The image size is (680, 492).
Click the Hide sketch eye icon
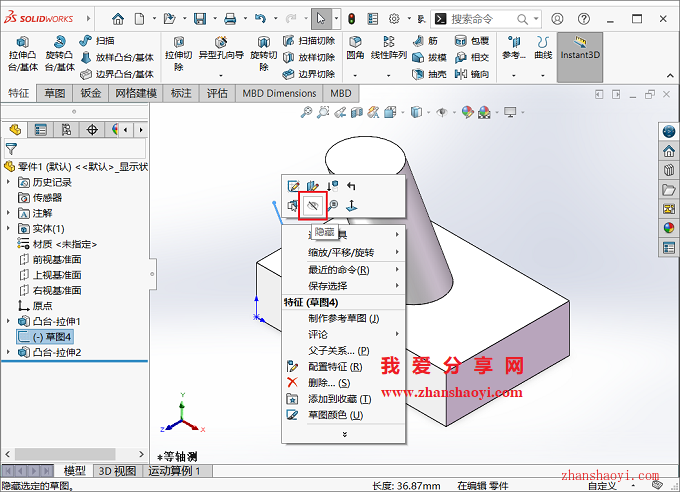(x=313, y=205)
